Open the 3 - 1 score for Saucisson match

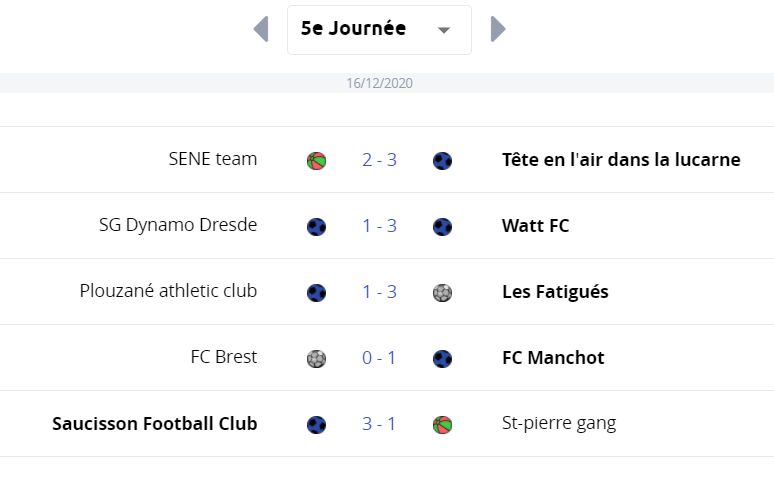[x=379, y=424]
